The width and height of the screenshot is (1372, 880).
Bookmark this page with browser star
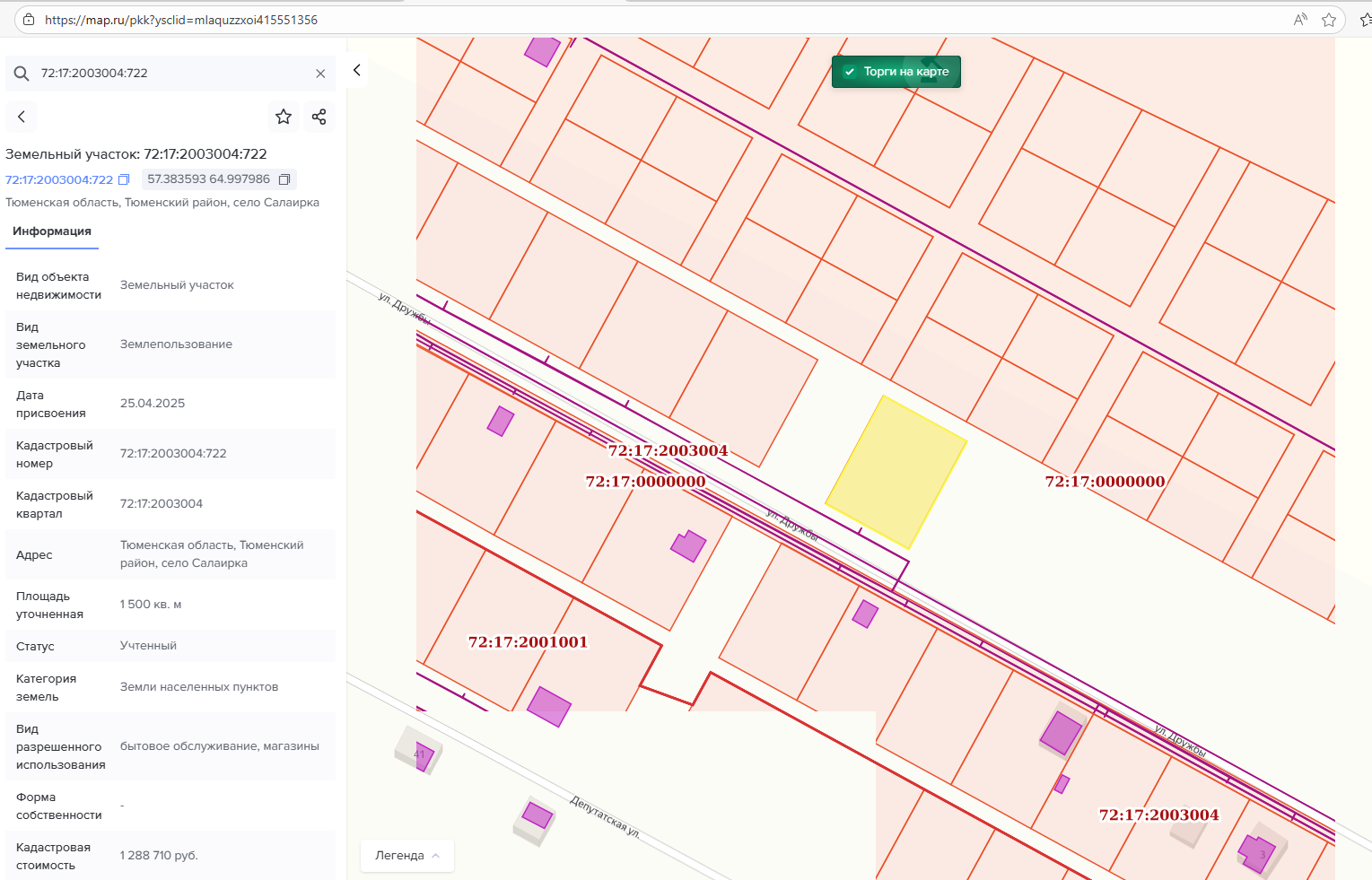(1329, 20)
